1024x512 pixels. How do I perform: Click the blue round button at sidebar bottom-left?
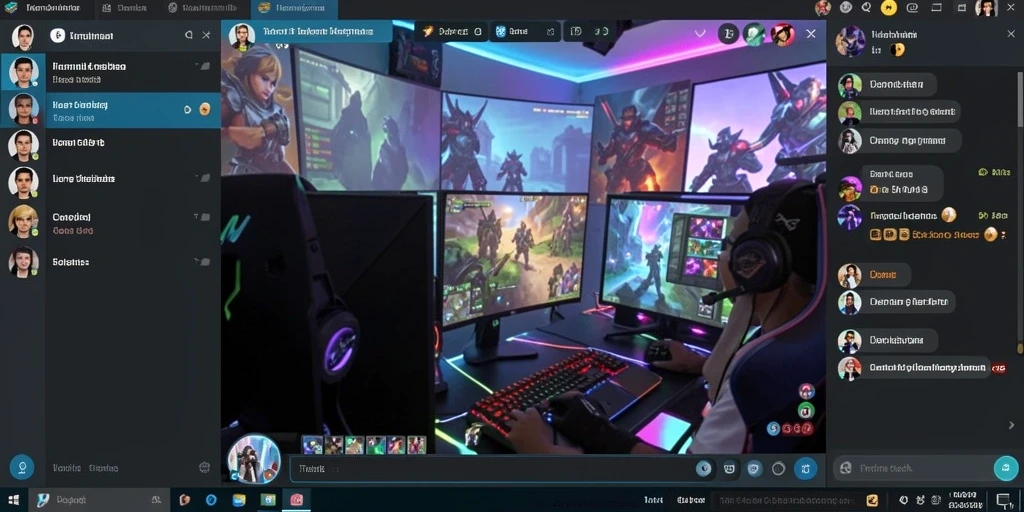[22, 467]
